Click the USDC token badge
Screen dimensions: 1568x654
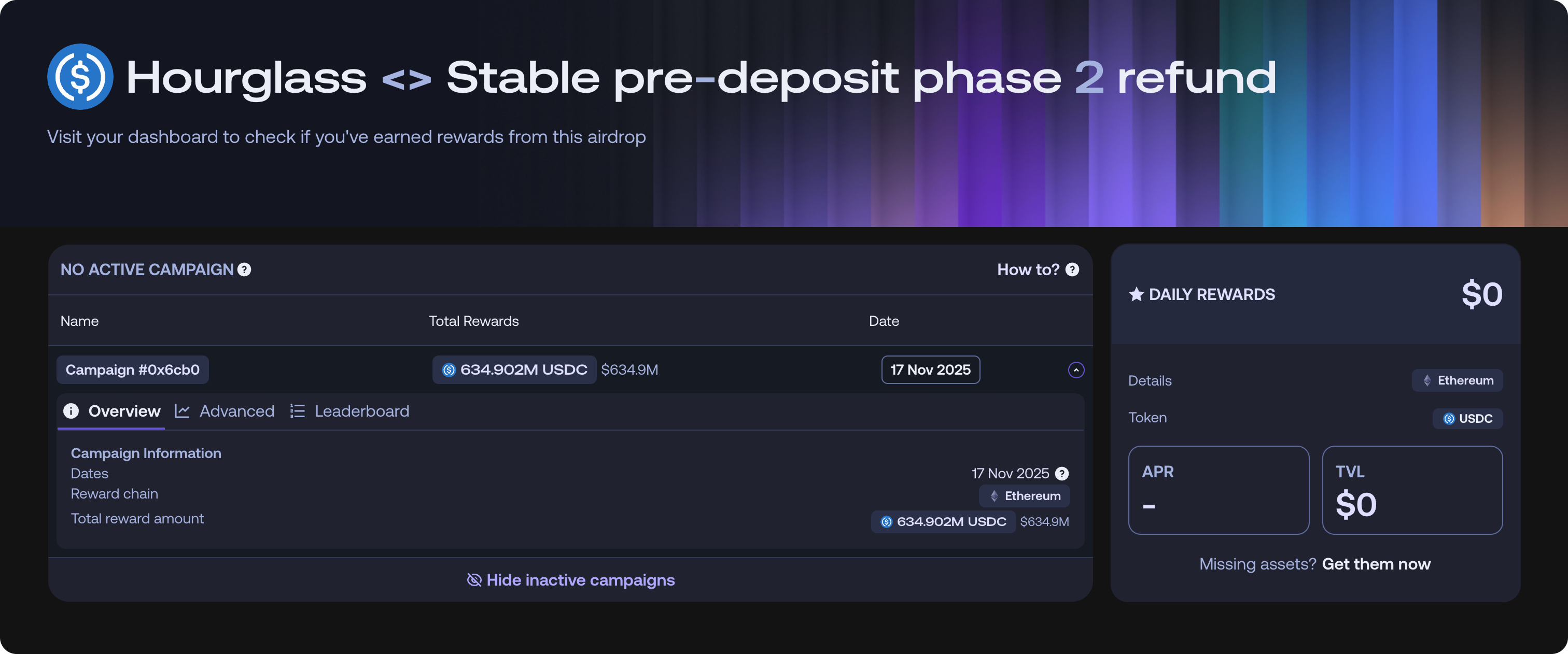tap(1467, 419)
